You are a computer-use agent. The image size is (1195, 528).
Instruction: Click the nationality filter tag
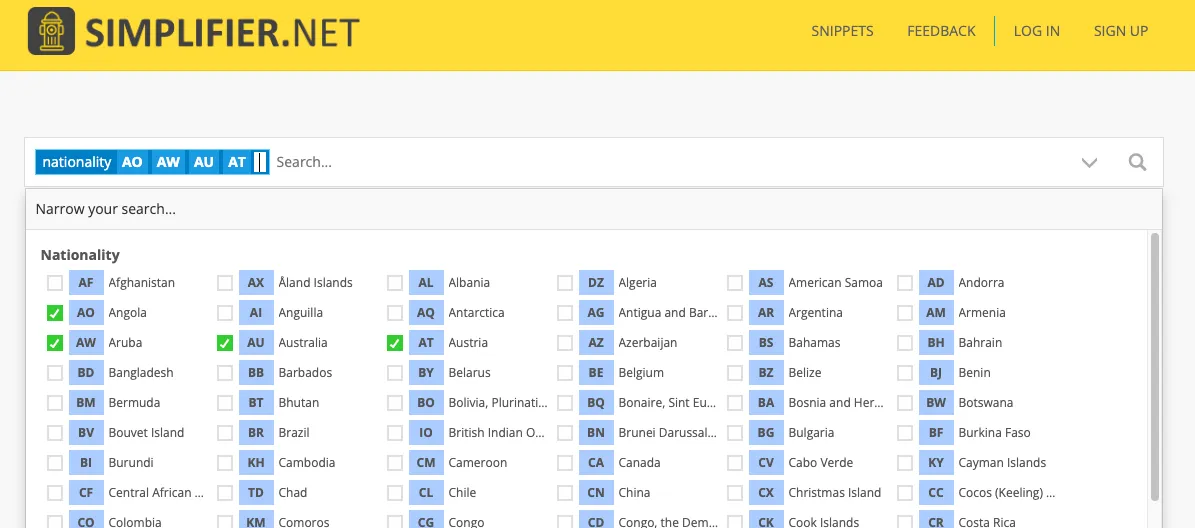click(x=76, y=162)
